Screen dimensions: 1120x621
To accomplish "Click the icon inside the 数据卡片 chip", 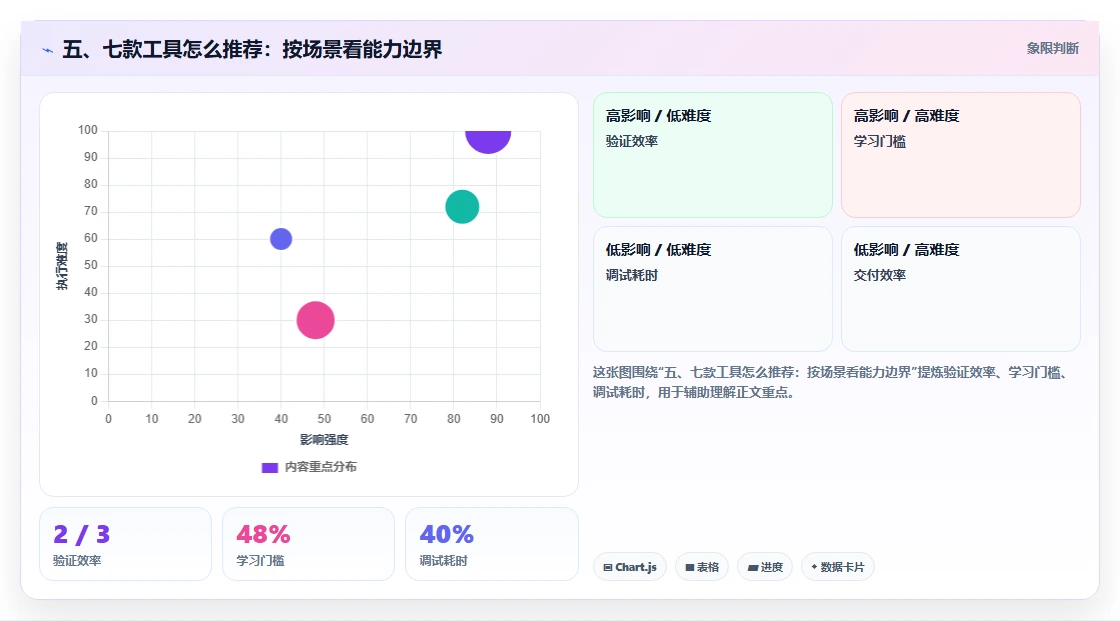I will pos(814,567).
